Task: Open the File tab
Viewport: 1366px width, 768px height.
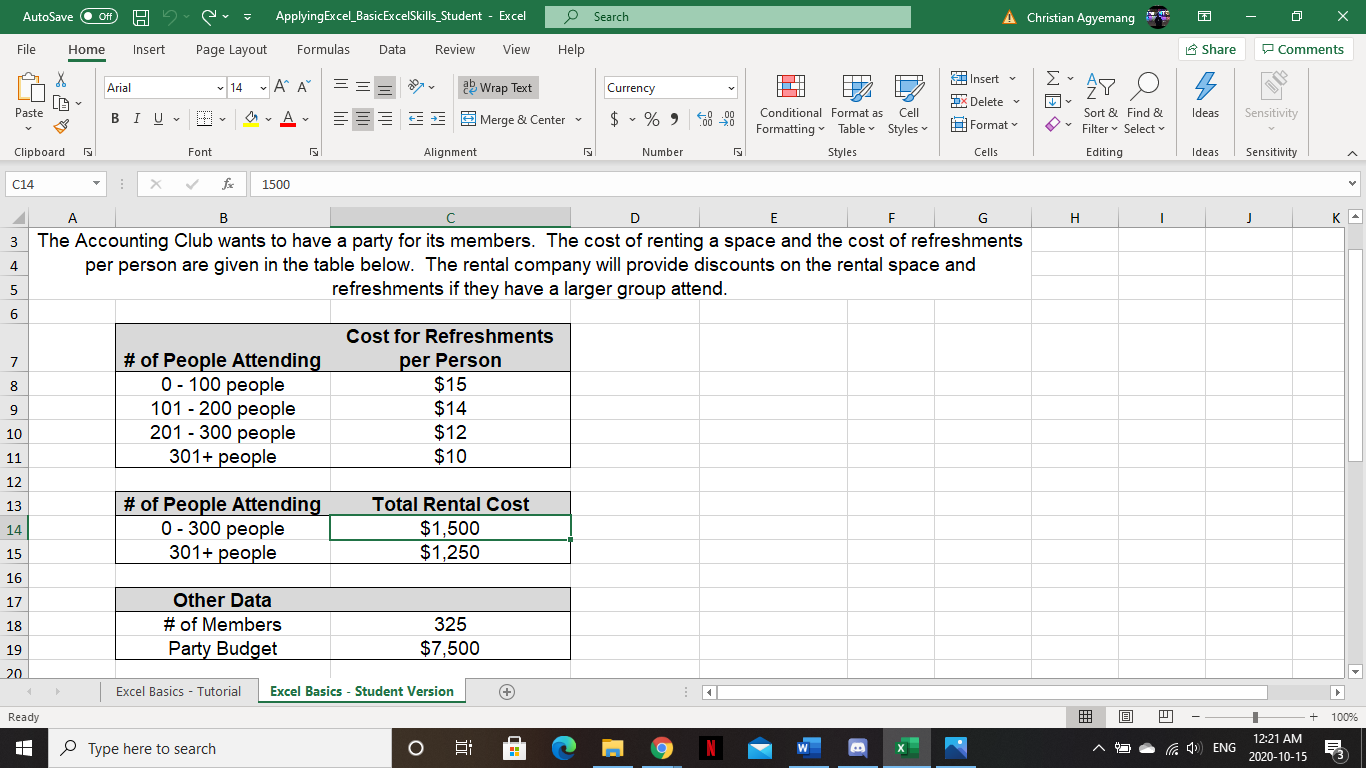Action: [x=27, y=49]
